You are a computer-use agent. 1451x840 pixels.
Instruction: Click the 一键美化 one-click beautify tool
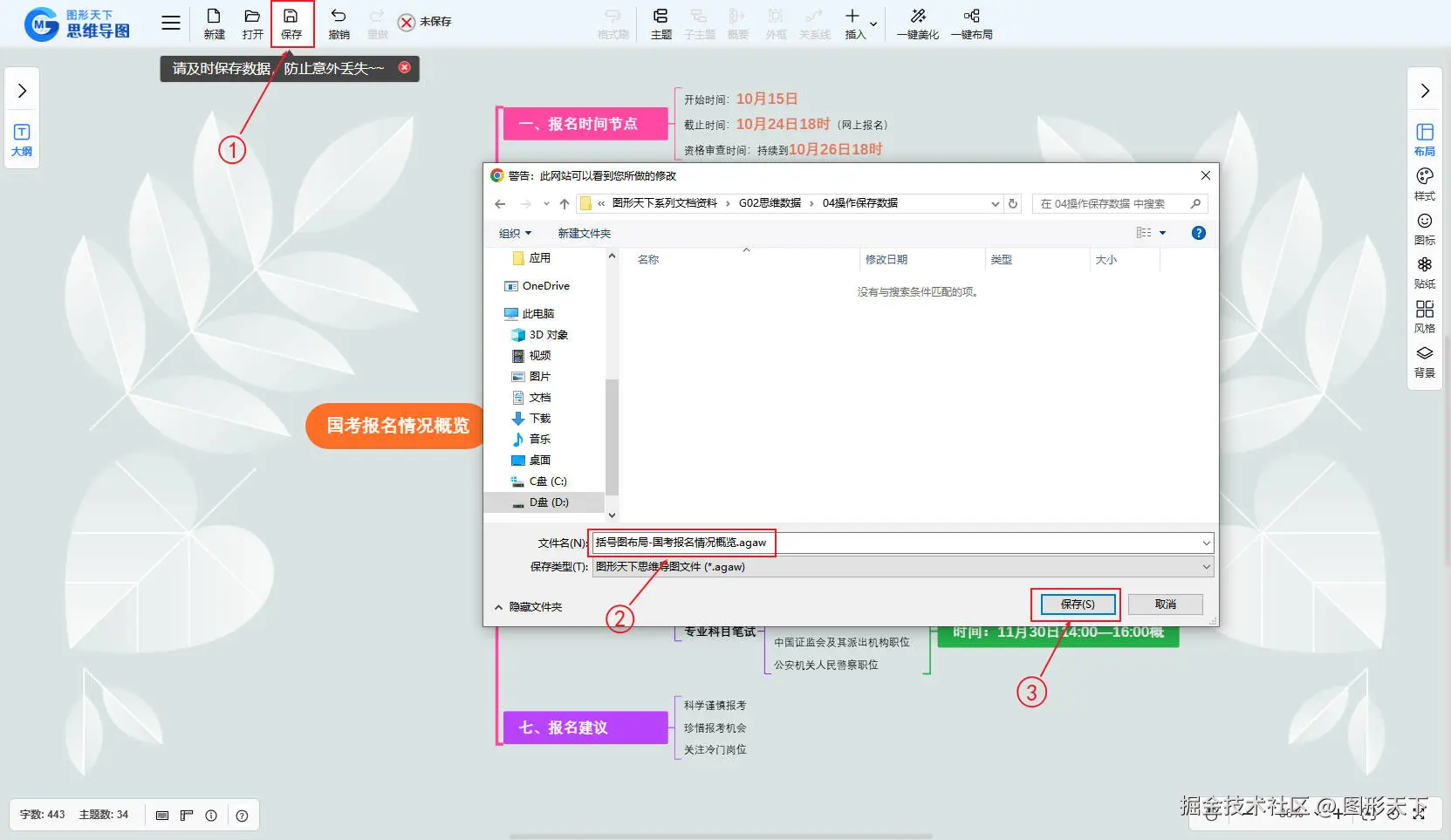[918, 24]
